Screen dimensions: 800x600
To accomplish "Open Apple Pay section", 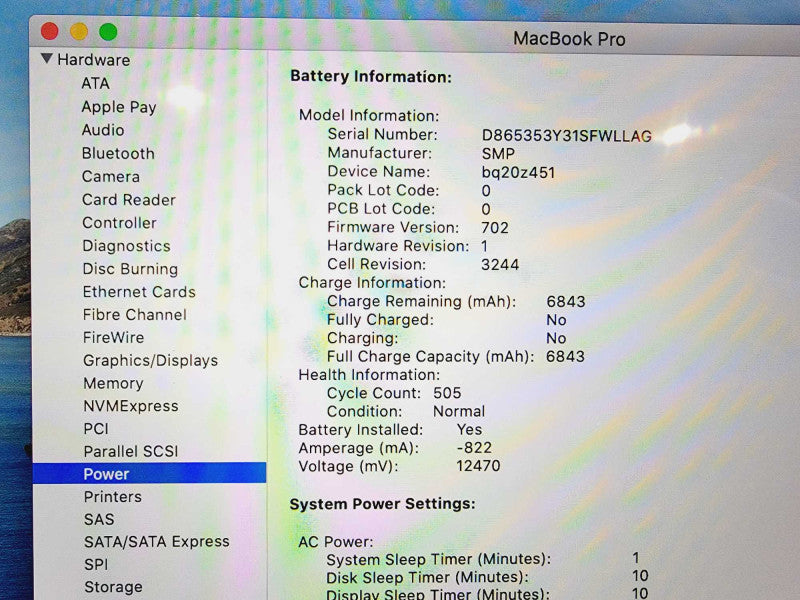I will (x=118, y=107).
